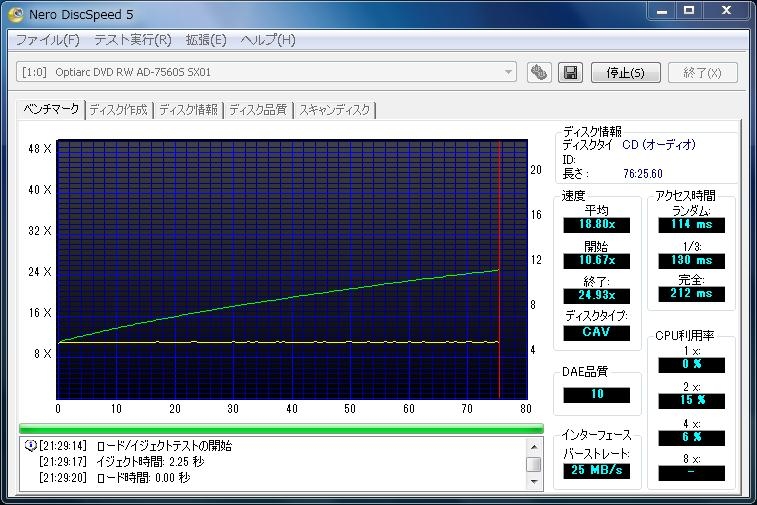Open the ファイル(F) menu
The height and width of the screenshot is (505, 757).
tap(48, 40)
